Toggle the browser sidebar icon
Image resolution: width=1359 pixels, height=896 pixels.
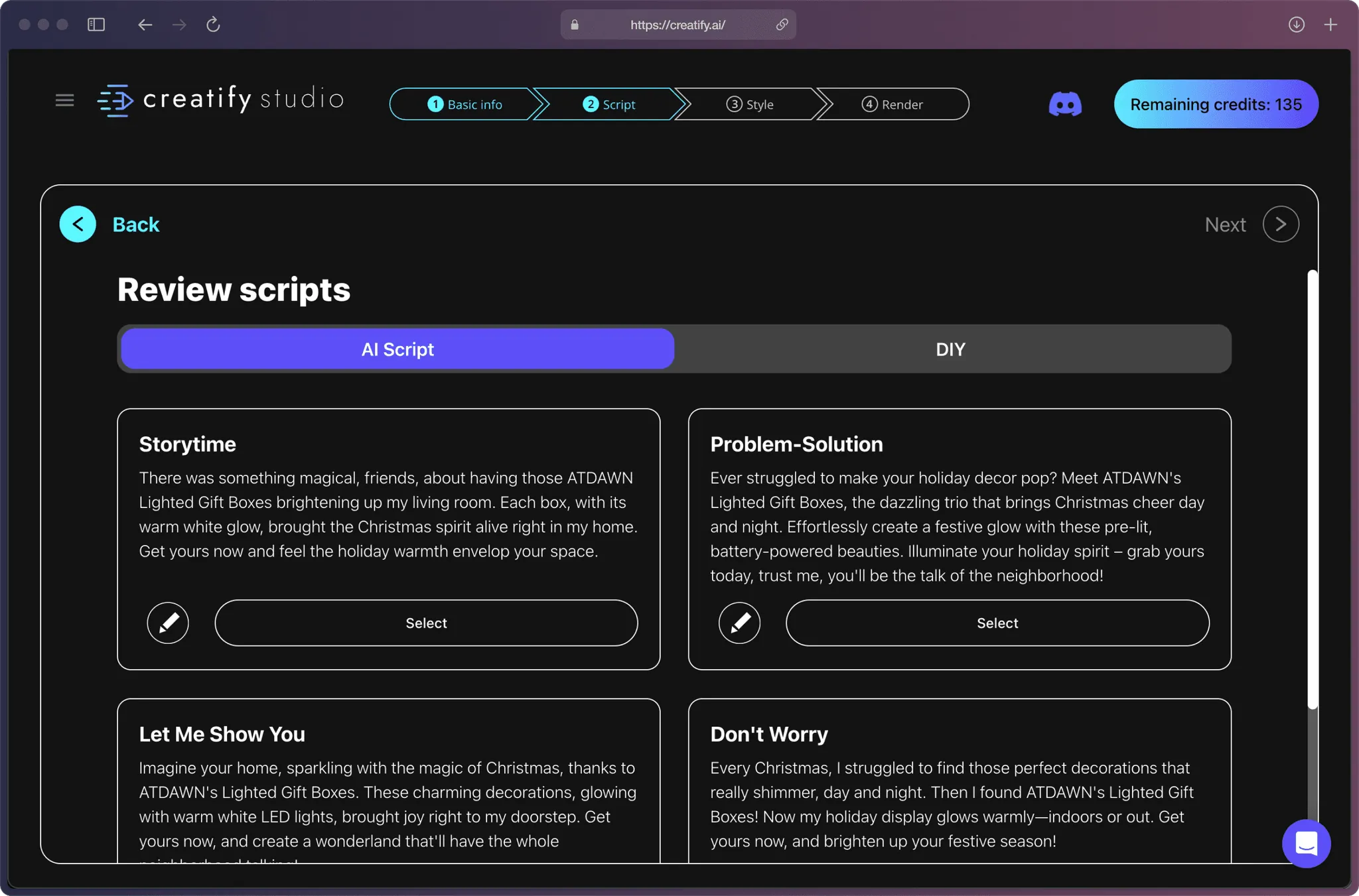(96, 25)
